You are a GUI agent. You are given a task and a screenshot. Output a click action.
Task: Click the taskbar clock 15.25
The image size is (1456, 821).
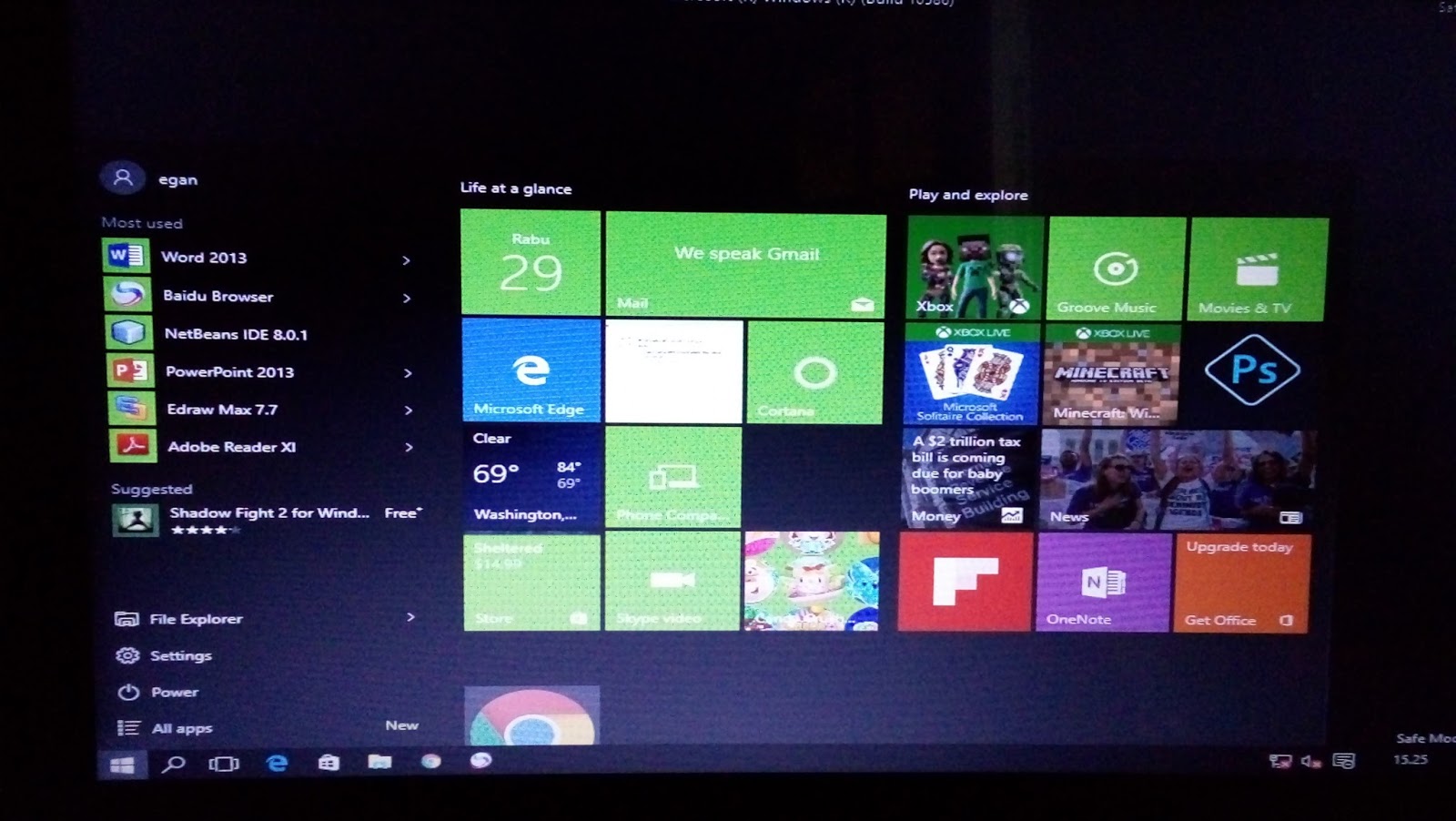coord(1410,759)
